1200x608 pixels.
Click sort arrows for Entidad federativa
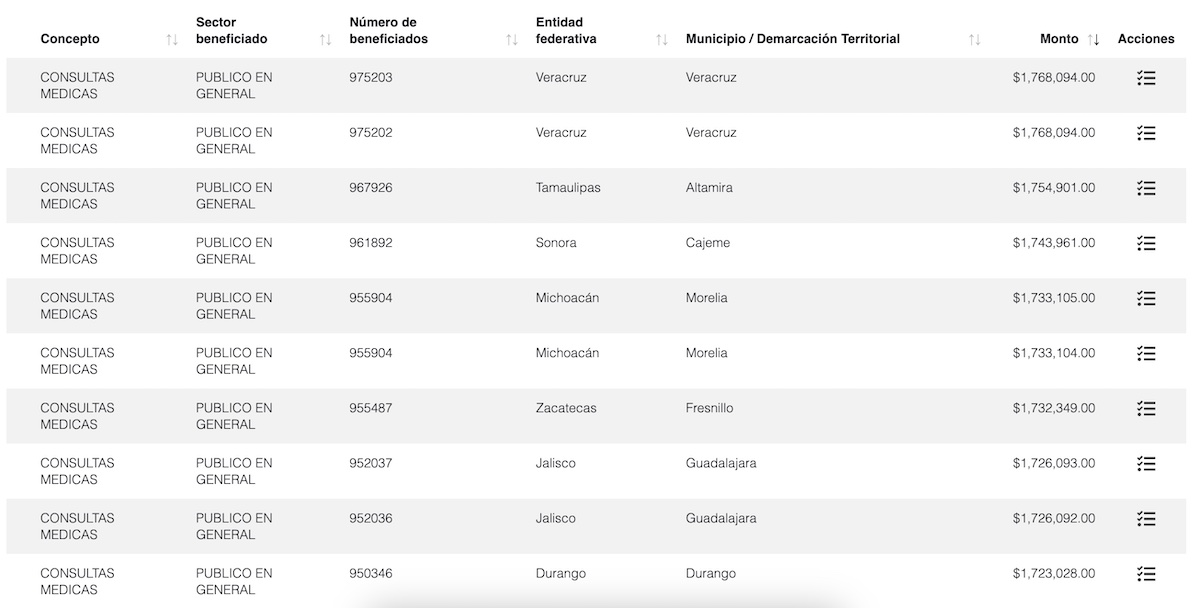click(661, 40)
